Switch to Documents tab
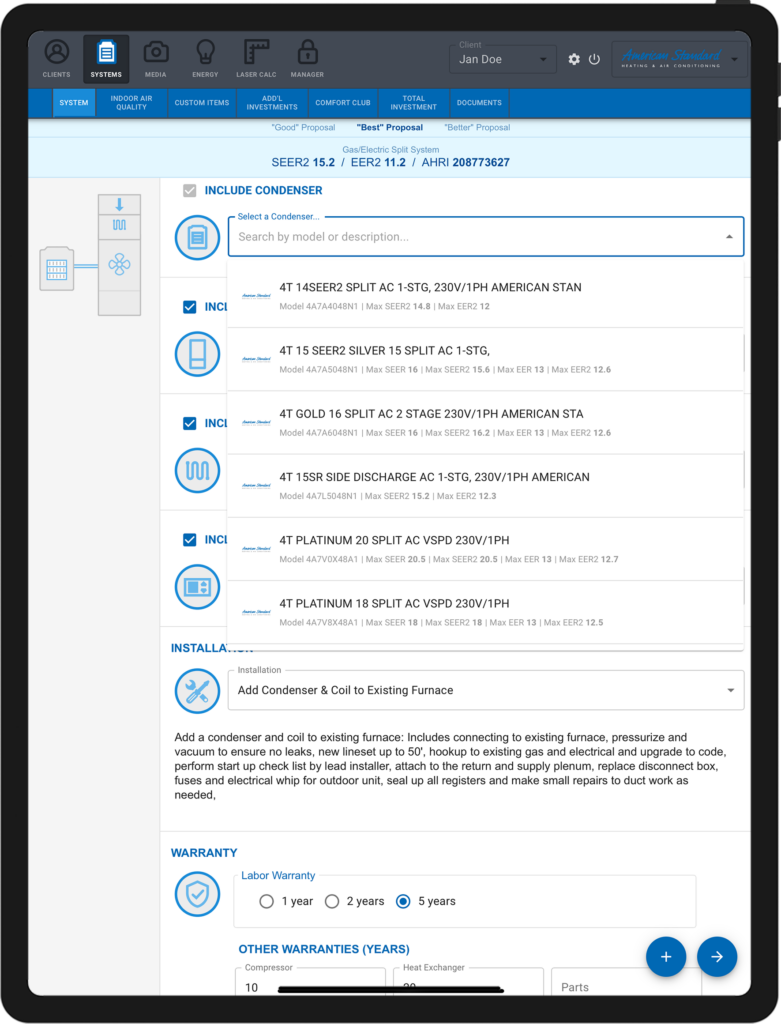The width and height of the screenshot is (781, 1024). point(479,103)
